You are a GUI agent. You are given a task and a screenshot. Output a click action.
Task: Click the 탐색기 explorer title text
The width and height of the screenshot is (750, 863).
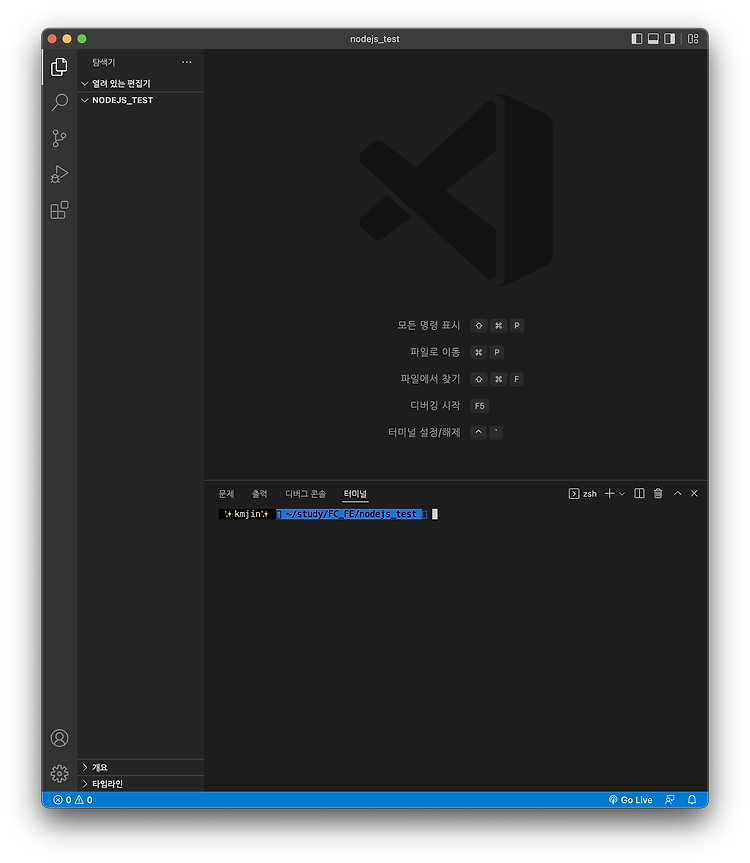(x=103, y=62)
